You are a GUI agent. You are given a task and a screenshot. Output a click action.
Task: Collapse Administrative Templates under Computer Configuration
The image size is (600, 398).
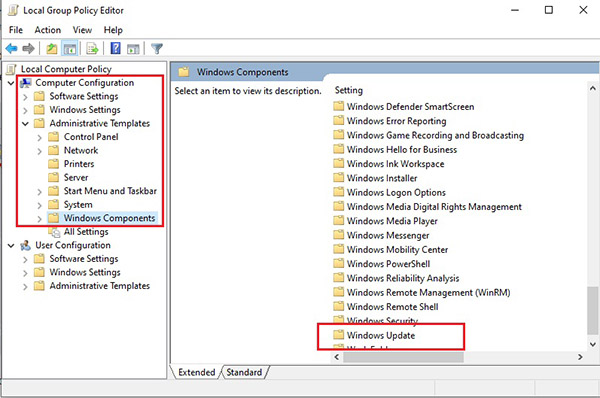click(25, 124)
